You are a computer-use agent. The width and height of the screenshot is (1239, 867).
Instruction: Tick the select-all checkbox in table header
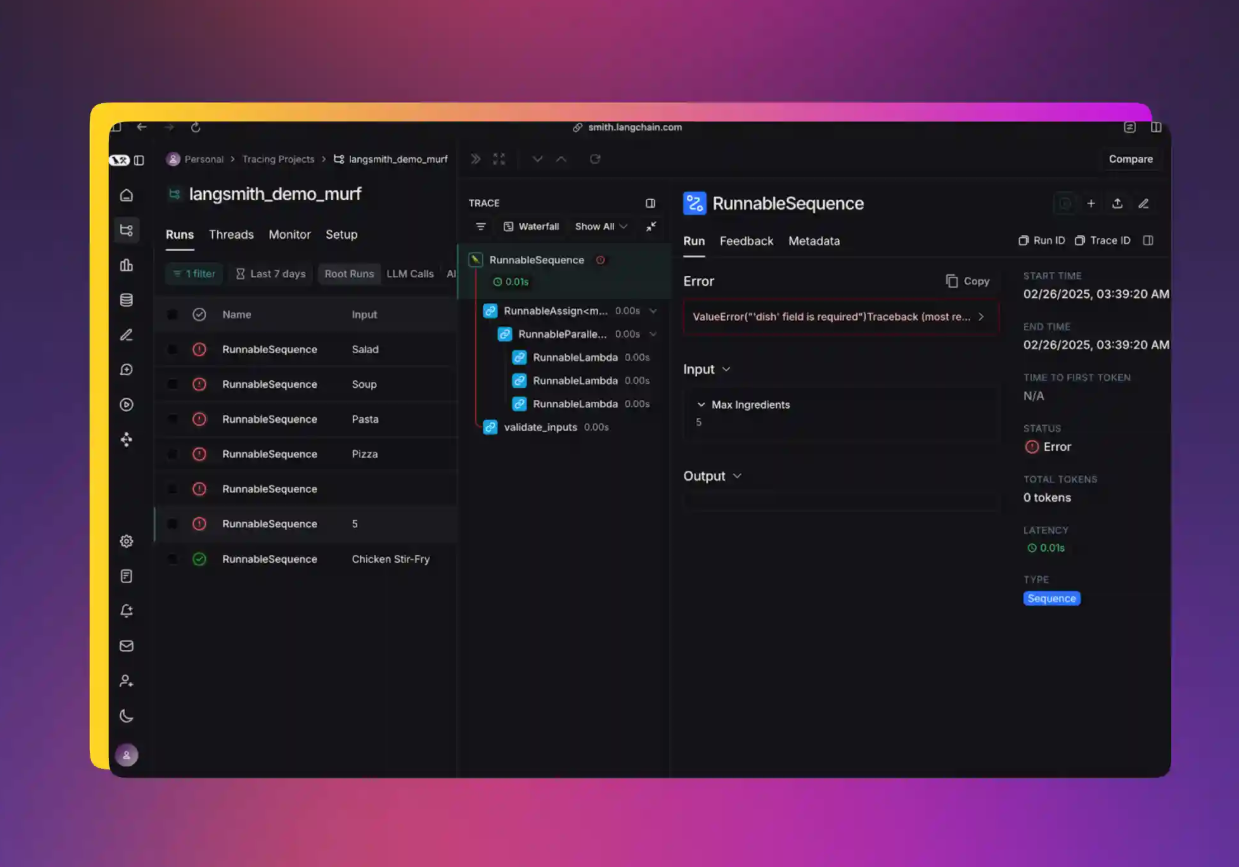[x=172, y=315]
